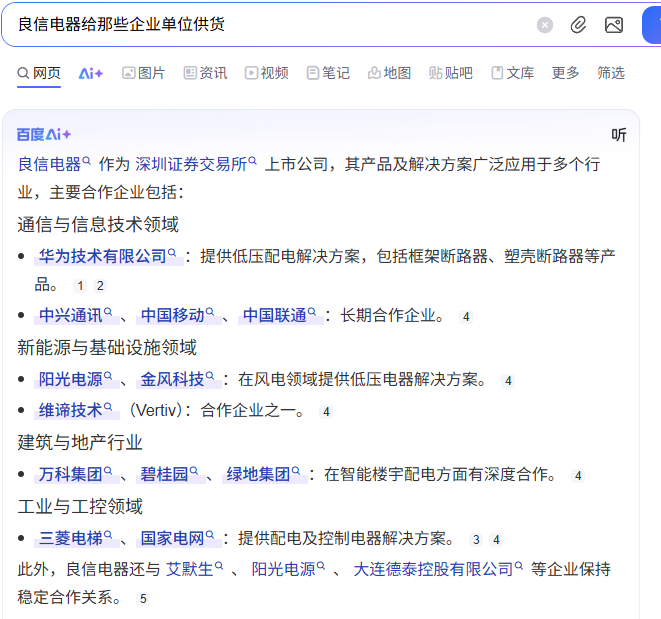Screen dimensions: 661x619
Task: Click the heading 工业与工控领域
Action: pyautogui.click(x=80, y=506)
